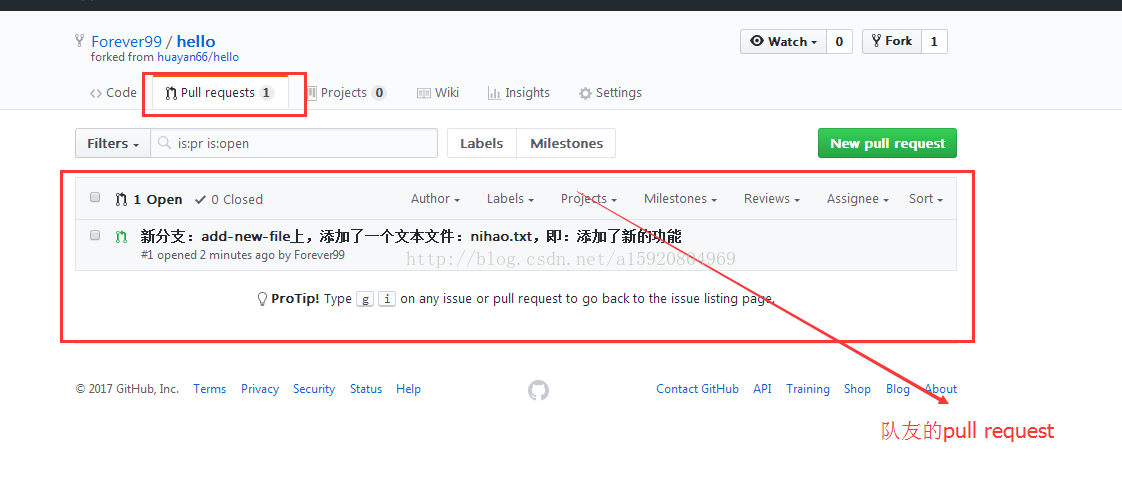Click Forever99 author link under pull request
Viewport: 1122px width, 496px height.
(319, 255)
